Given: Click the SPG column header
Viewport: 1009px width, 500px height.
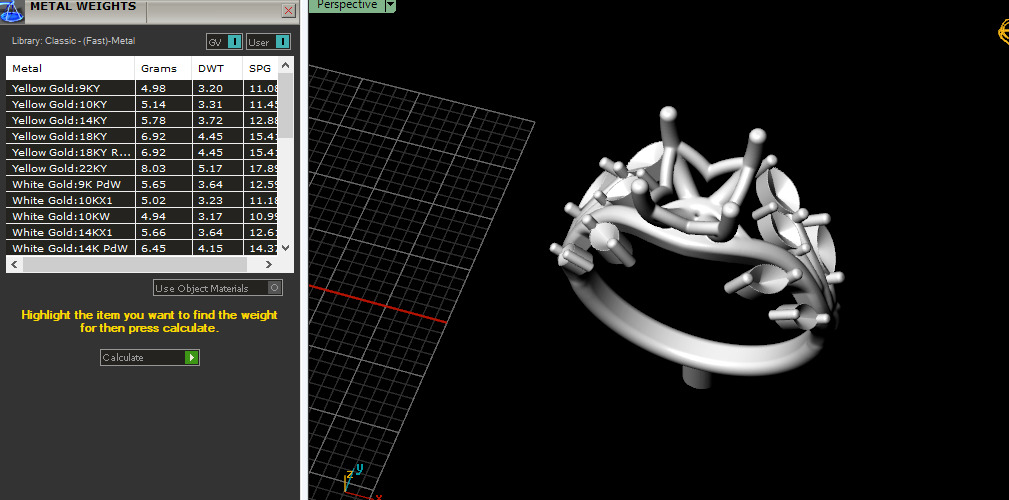Looking at the screenshot, I should pos(260,68).
